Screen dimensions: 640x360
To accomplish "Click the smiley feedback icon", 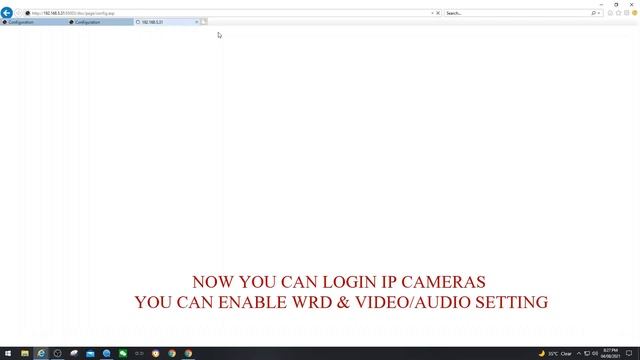I will click(635, 13).
